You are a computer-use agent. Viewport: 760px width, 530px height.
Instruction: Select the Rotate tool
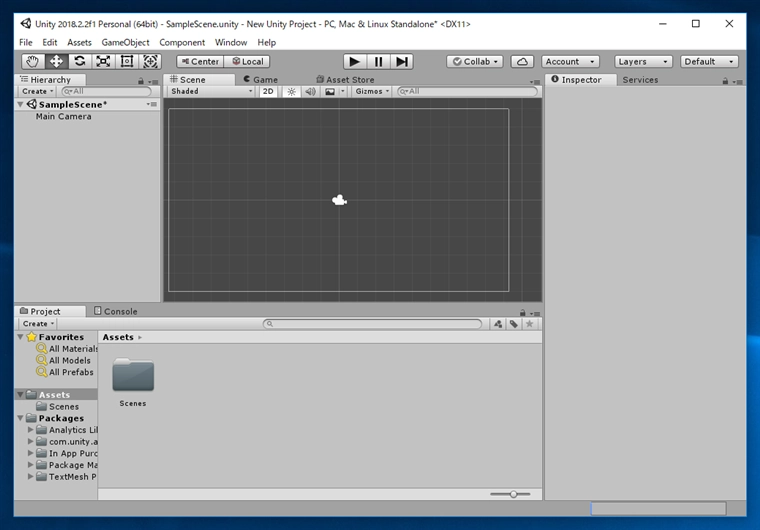(79, 62)
